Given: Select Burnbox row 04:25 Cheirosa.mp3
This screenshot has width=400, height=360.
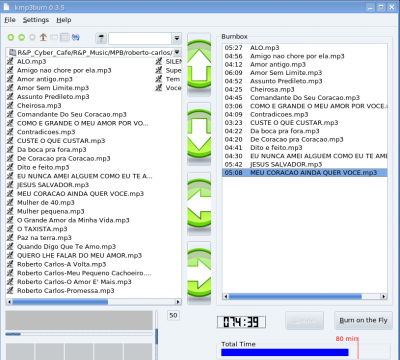Looking at the screenshot, I should pyautogui.click(x=305, y=89).
